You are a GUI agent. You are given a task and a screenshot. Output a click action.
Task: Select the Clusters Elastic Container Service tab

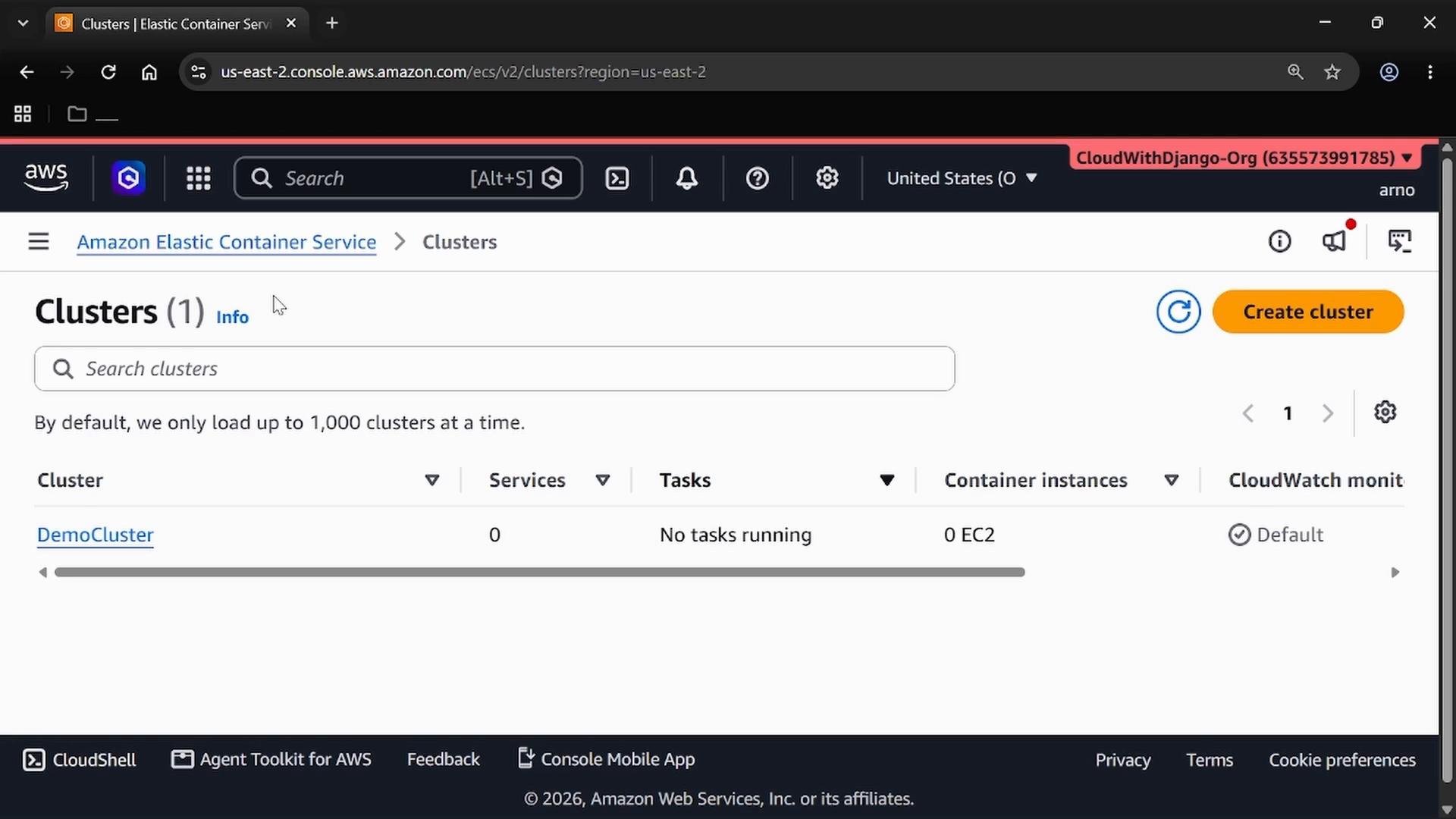pos(176,24)
